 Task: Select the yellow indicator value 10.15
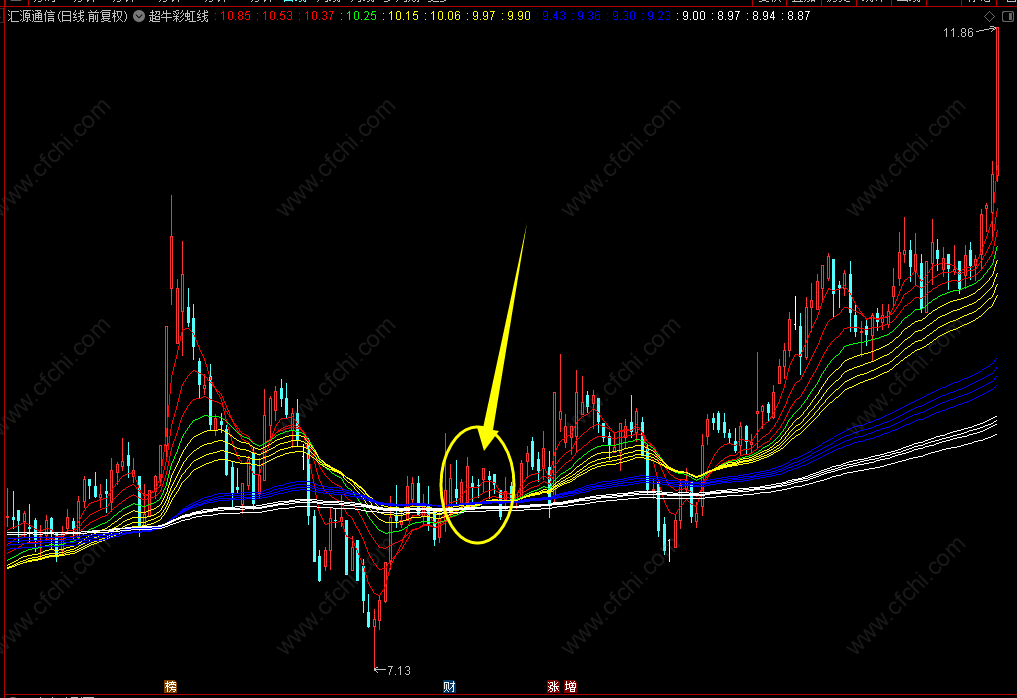point(403,16)
